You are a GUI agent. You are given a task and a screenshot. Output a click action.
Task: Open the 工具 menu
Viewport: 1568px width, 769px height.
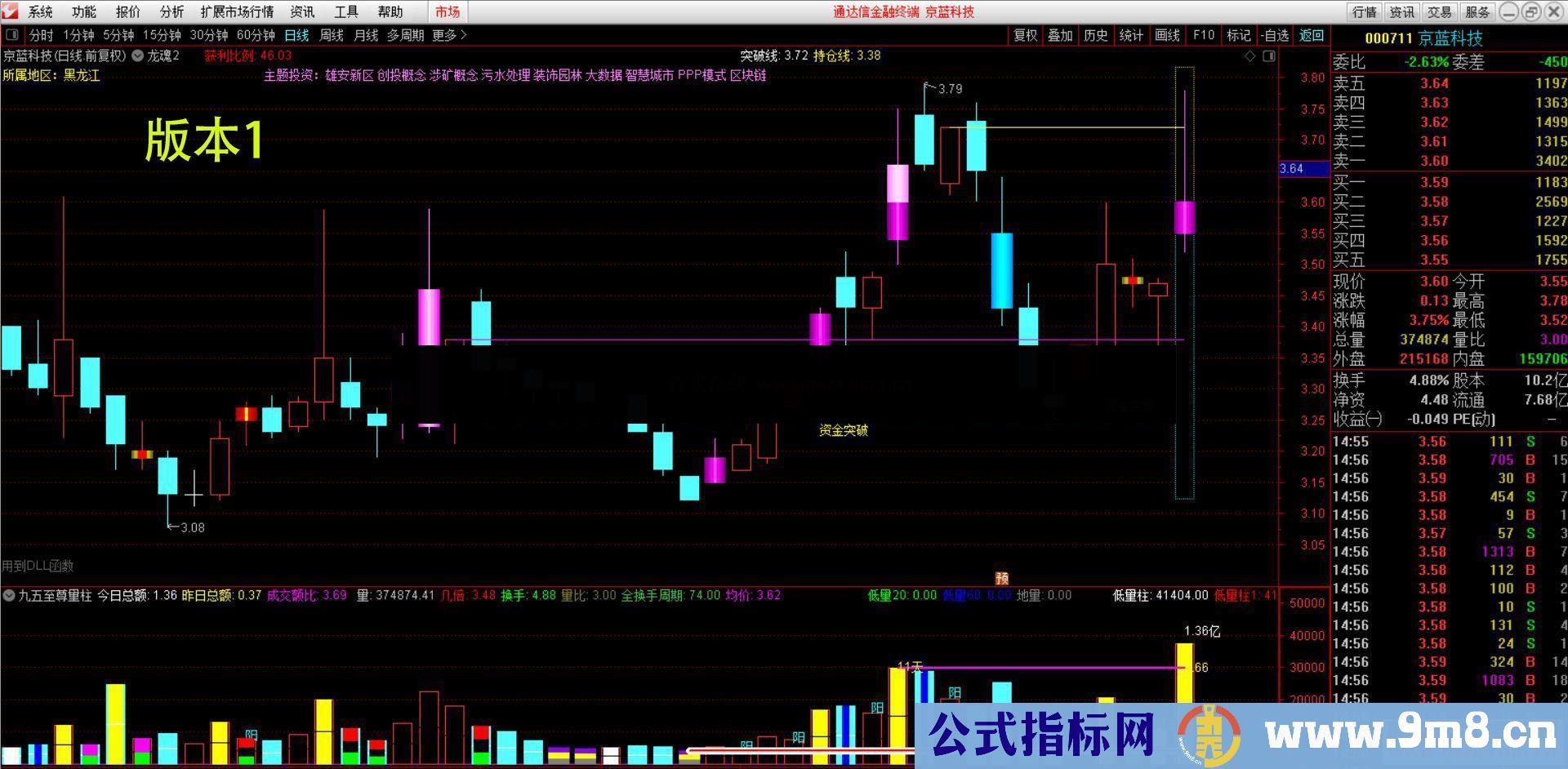point(346,11)
